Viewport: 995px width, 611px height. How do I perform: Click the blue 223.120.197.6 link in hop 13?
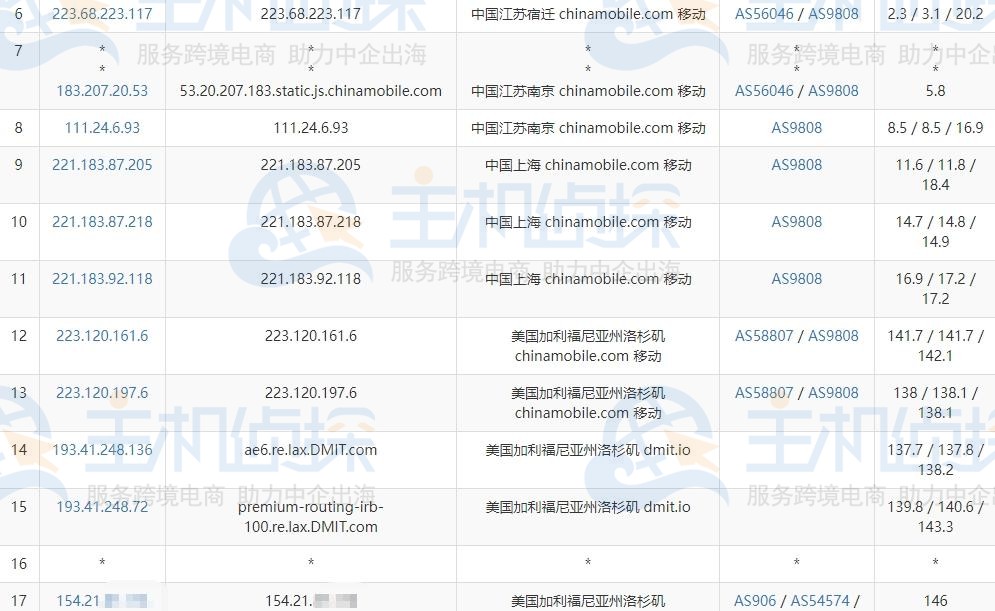pyautogui.click(x=102, y=393)
